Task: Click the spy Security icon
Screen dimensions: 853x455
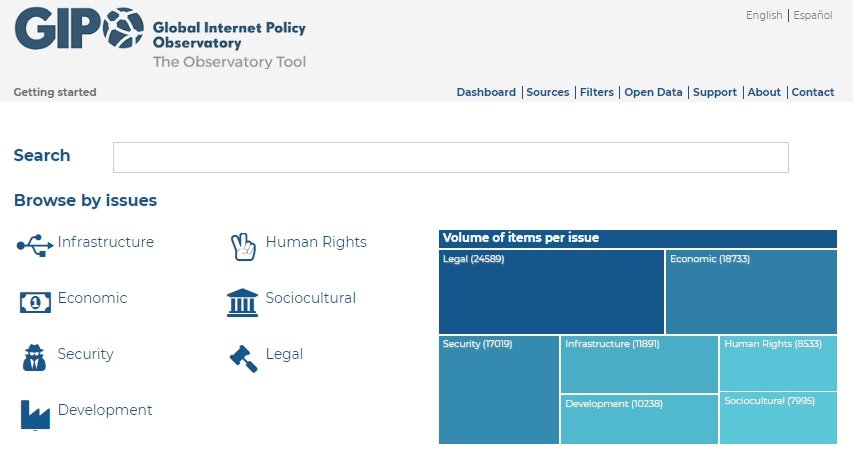Action: (34, 358)
